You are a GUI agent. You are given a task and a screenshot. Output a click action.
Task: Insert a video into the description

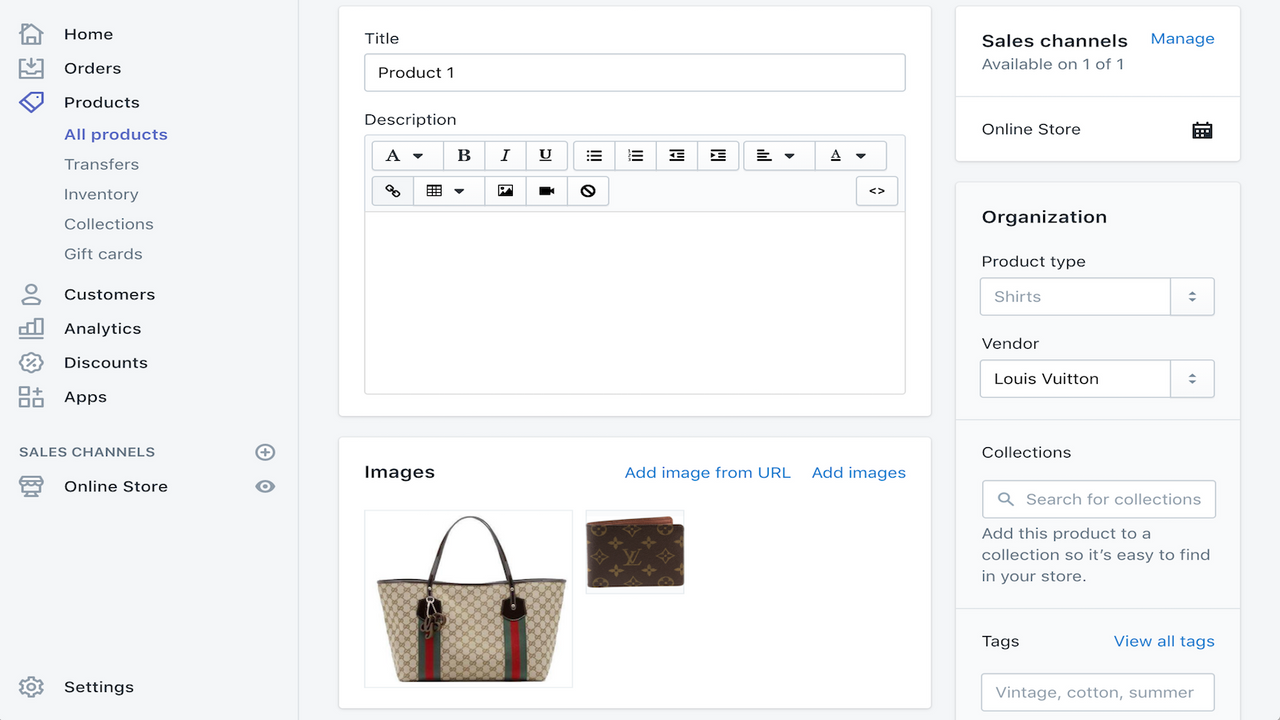(x=546, y=190)
